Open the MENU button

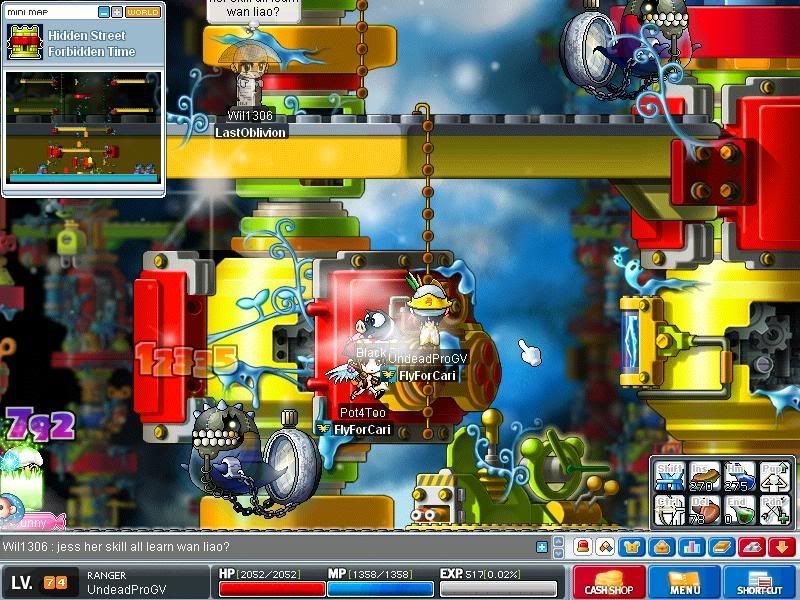tap(685, 581)
